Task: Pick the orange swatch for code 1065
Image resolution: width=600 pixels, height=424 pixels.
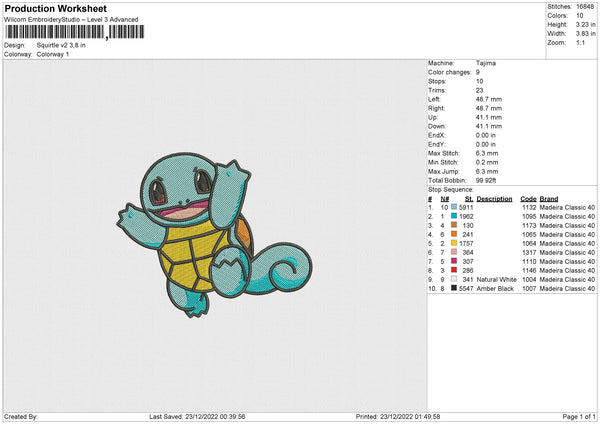Action: tap(454, 234)
